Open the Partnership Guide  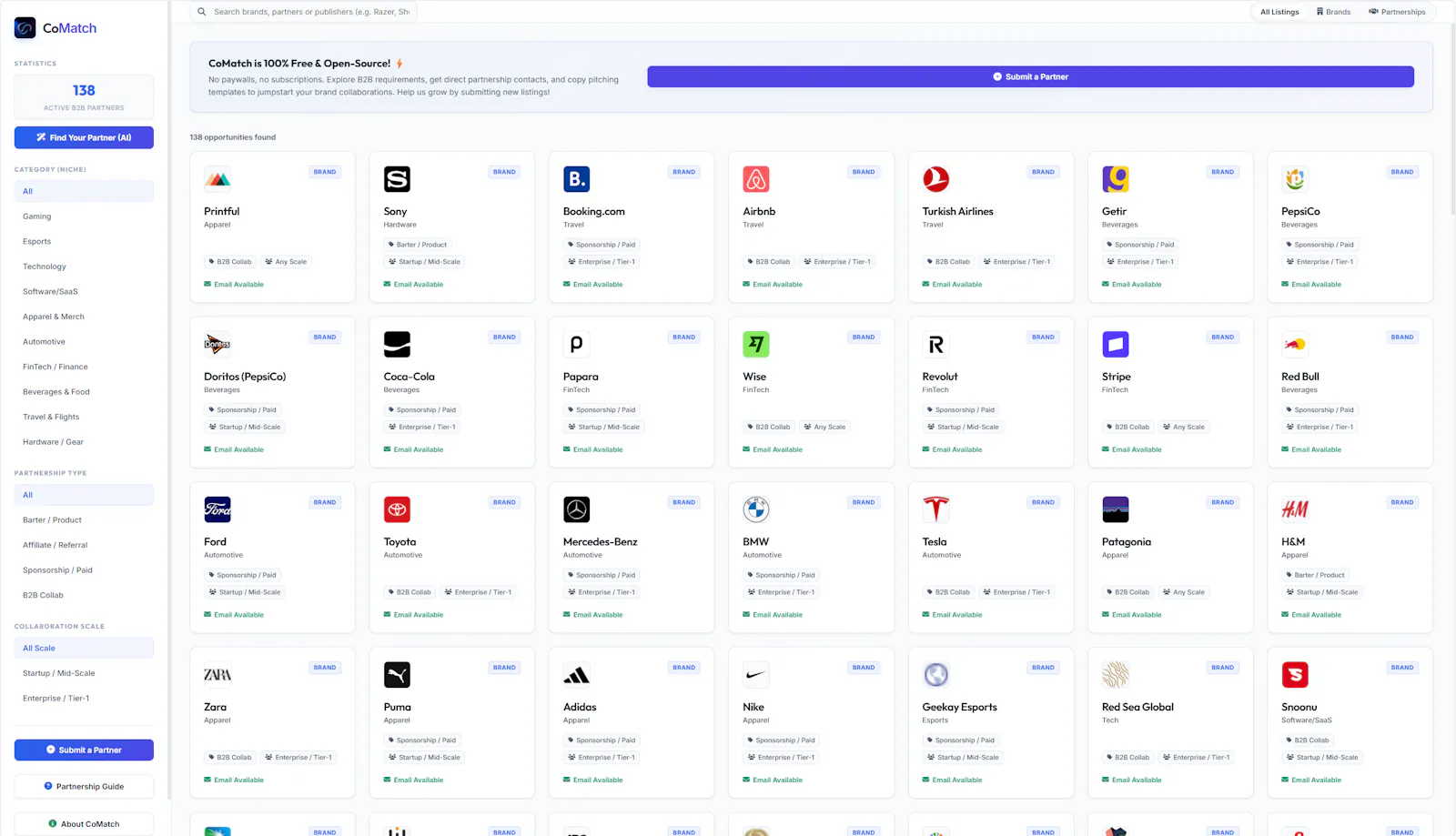(84, 786)
